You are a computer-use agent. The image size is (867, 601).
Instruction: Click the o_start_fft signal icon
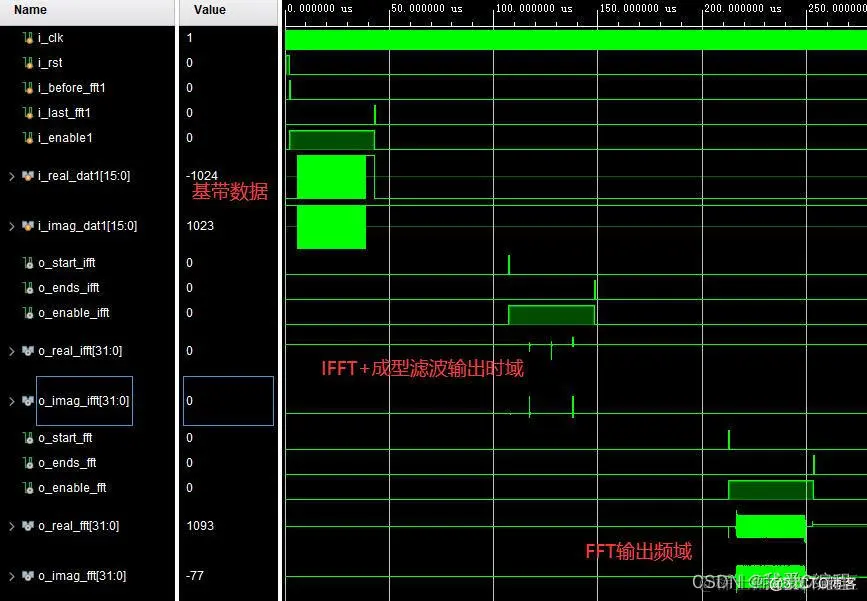pyautogui.click(x=28, y=437)
